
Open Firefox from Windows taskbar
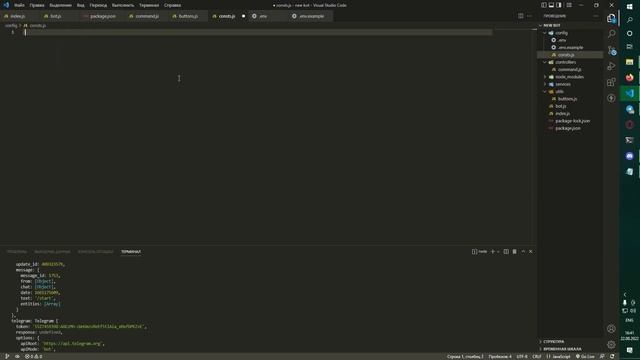[x=629, y=78]
